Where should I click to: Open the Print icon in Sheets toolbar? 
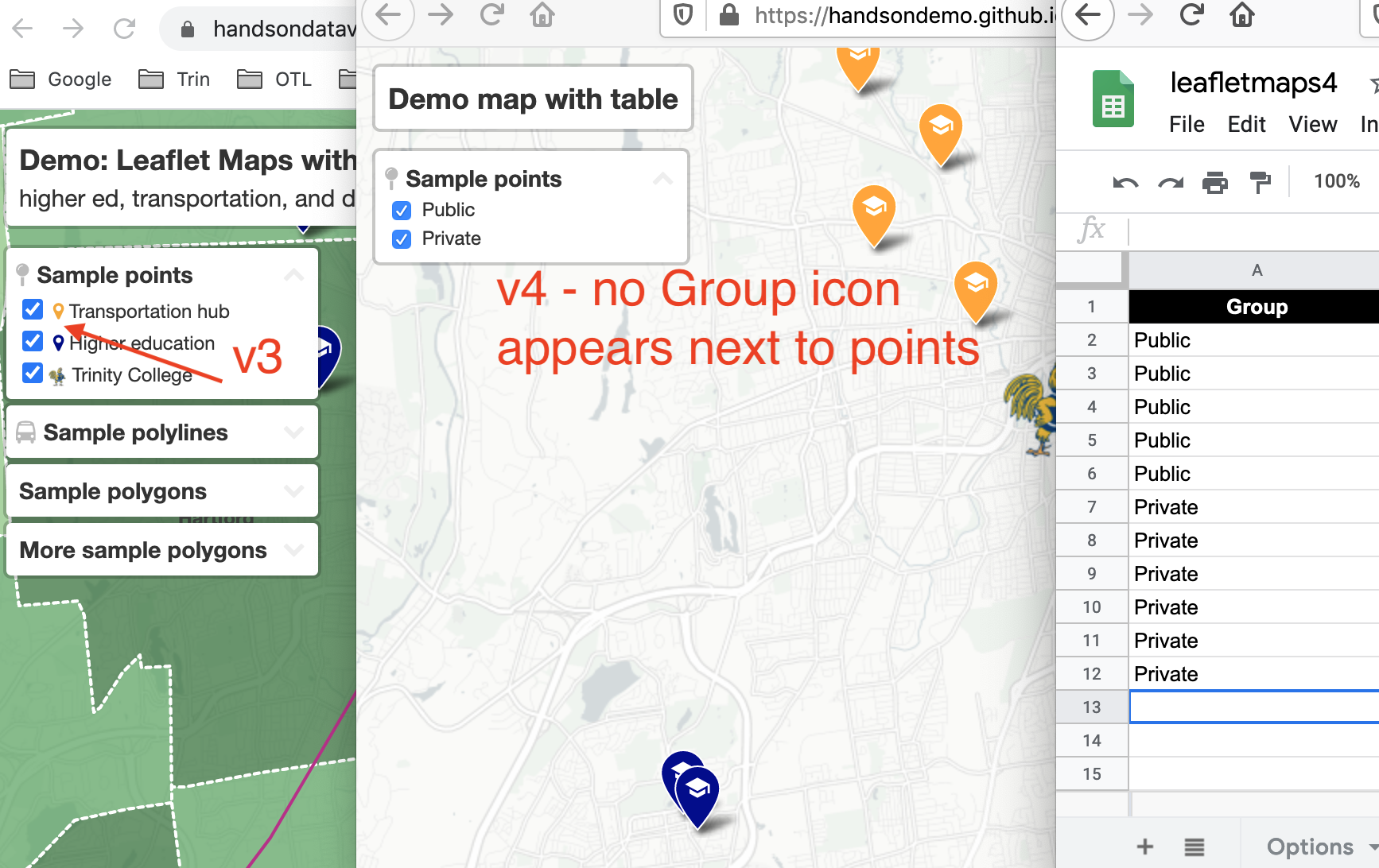click(x=1214, y=181)
